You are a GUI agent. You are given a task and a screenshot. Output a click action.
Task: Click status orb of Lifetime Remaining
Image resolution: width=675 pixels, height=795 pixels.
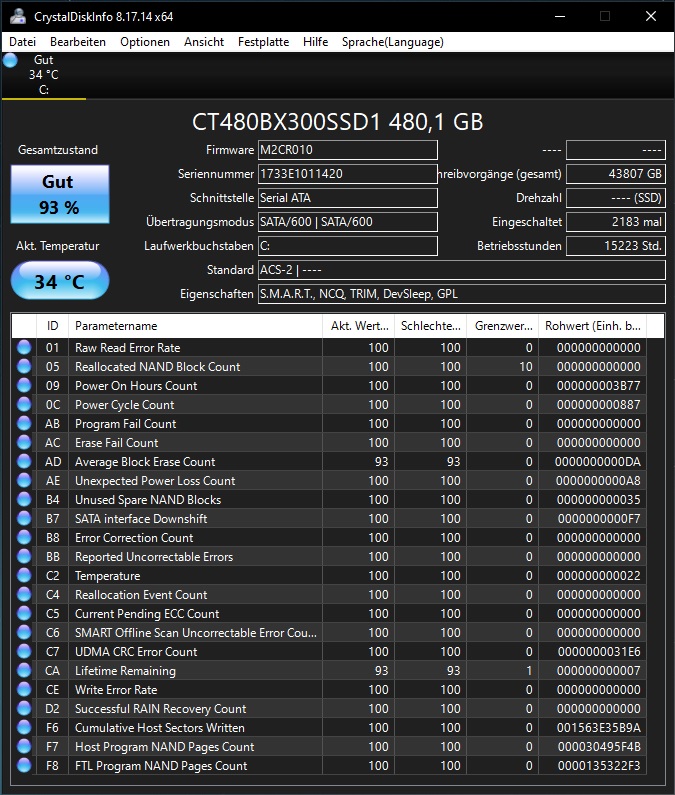(24, 671)
